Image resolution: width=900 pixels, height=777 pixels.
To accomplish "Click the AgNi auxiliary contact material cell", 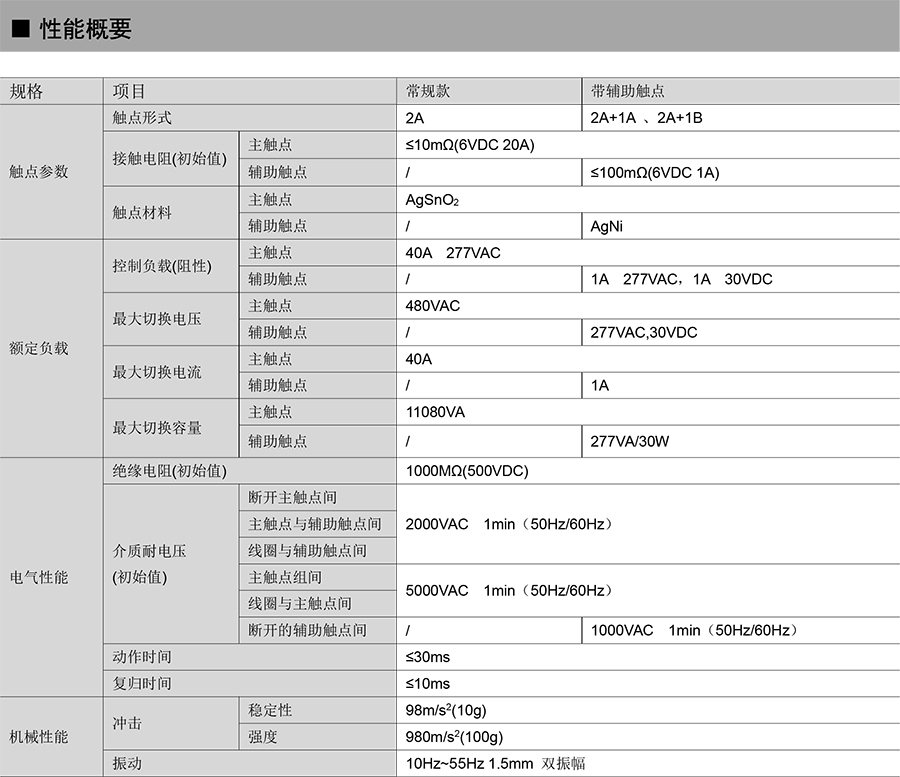I will click(608, 226).
